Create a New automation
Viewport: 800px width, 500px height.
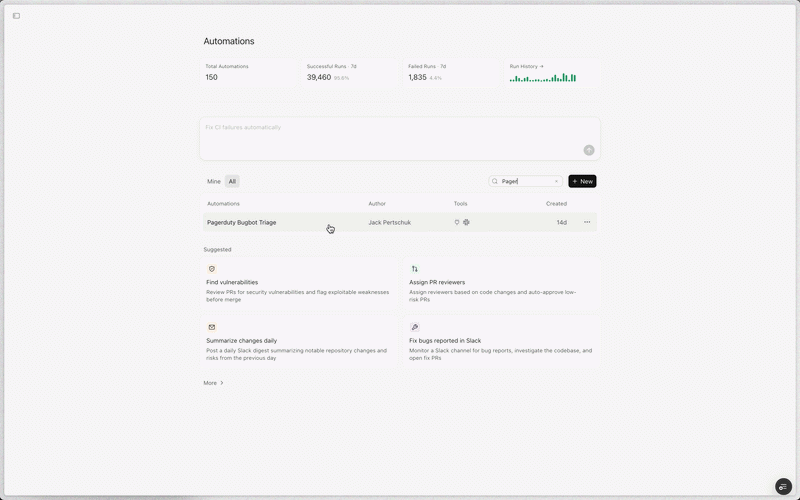[x=582, y=181]
